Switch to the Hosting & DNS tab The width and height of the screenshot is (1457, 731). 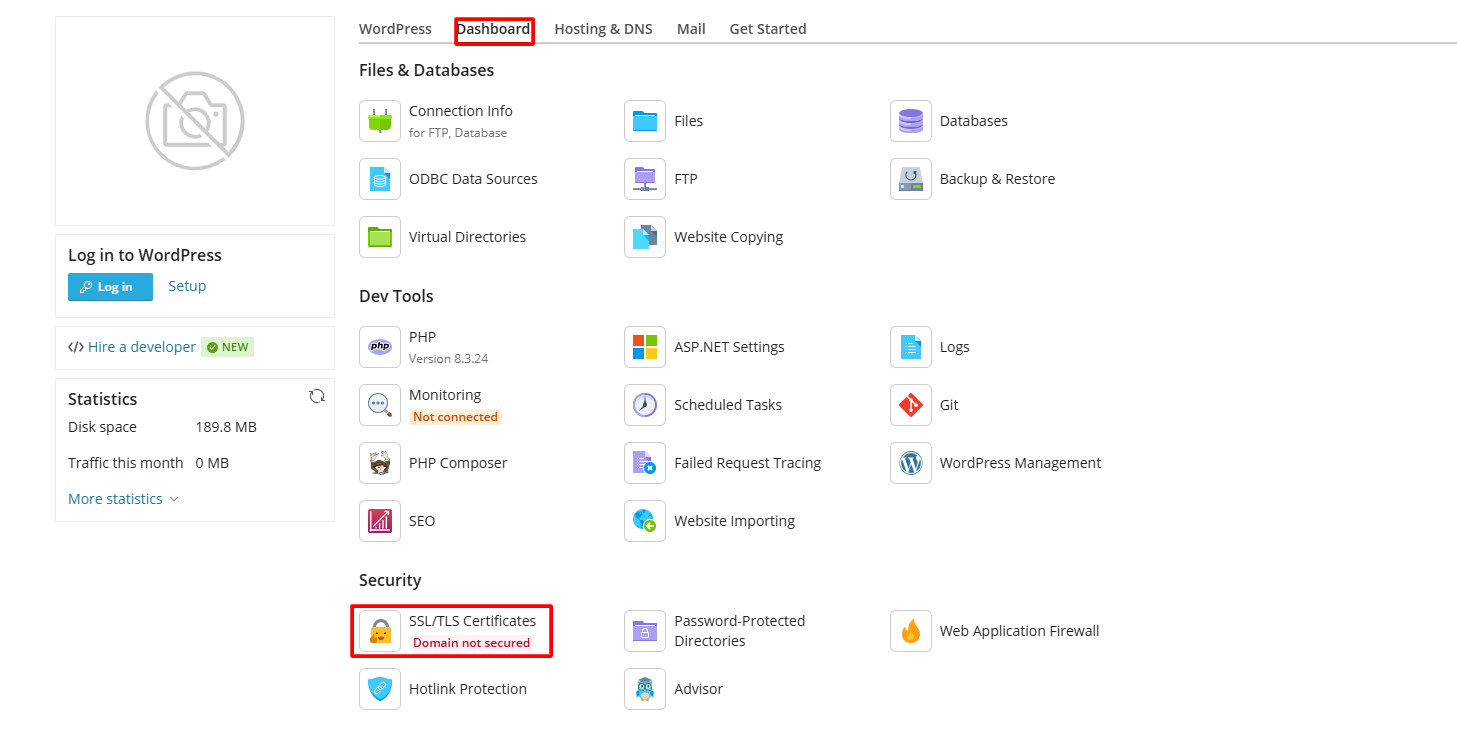point(603,29)
